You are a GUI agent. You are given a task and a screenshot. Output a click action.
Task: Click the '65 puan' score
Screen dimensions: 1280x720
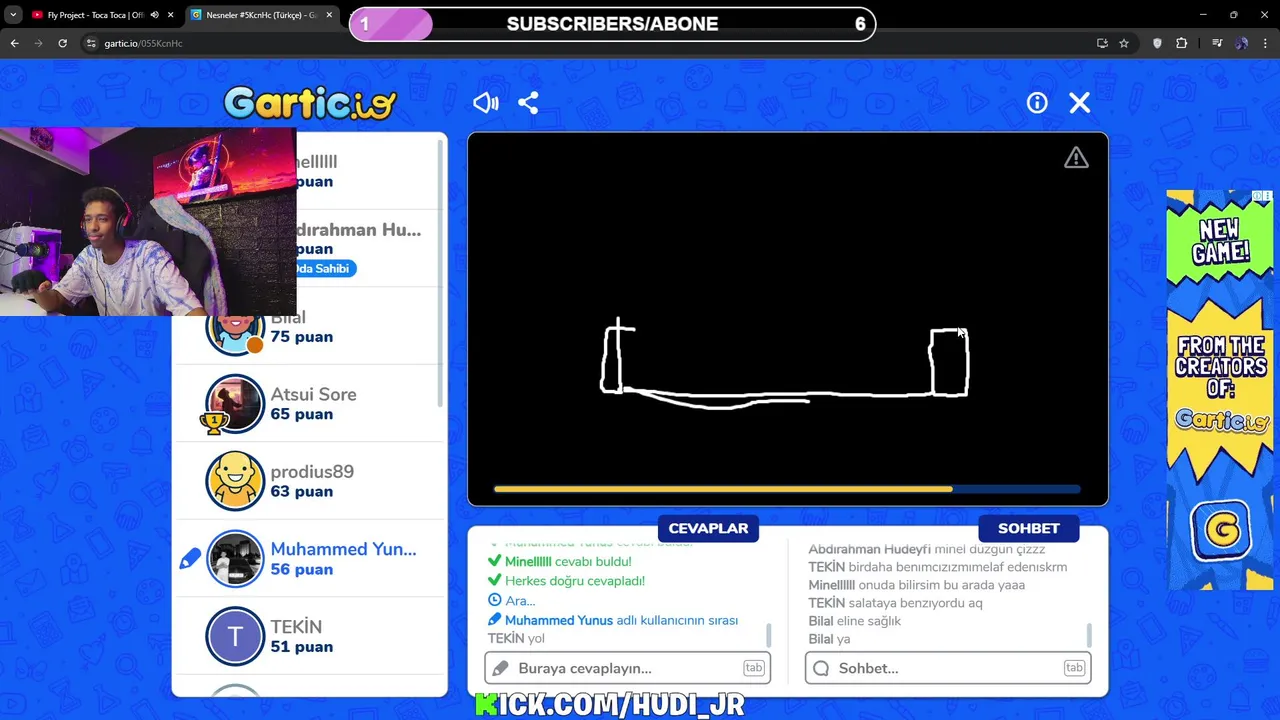[x=301, y=414]
